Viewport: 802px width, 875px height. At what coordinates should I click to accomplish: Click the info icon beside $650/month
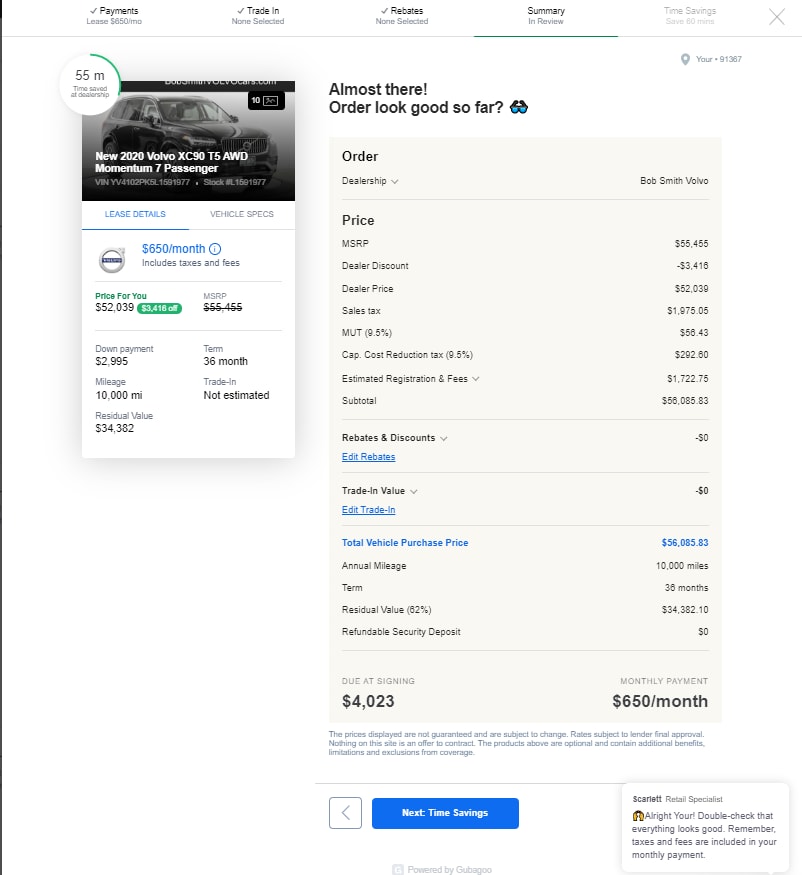[x=215, y=249]
